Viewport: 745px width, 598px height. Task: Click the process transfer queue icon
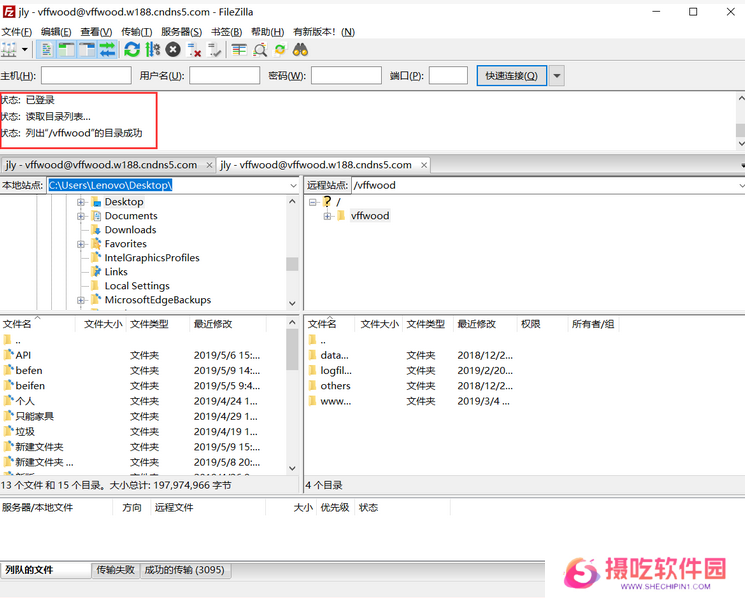(x=152, y=49)
